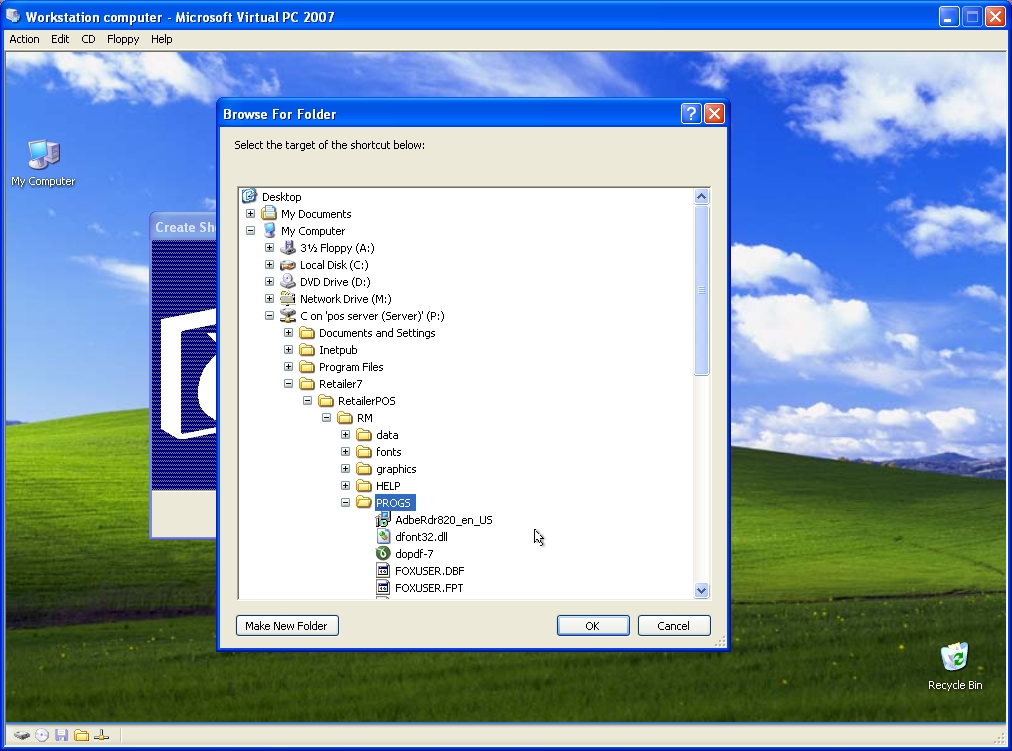Click the Network Drive (M:) icon
This screenshot has width=1012, height=751.
[x=288, y=299]
